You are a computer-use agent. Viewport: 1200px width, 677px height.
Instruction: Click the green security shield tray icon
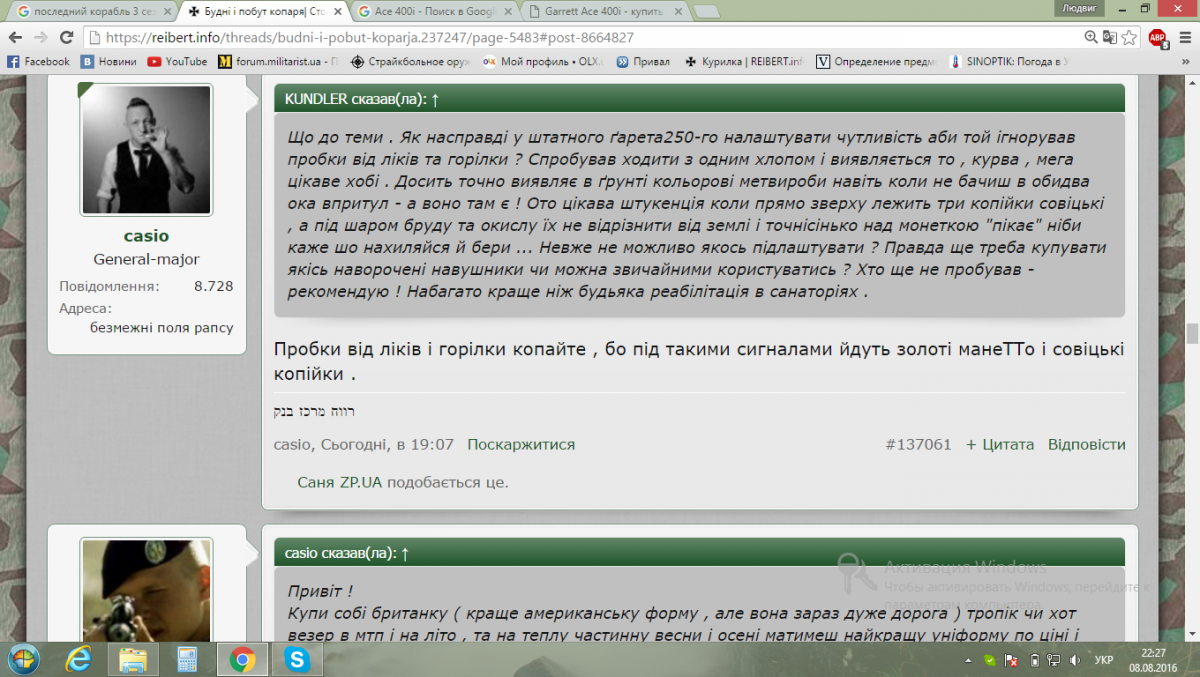click(x=989, y=660)
